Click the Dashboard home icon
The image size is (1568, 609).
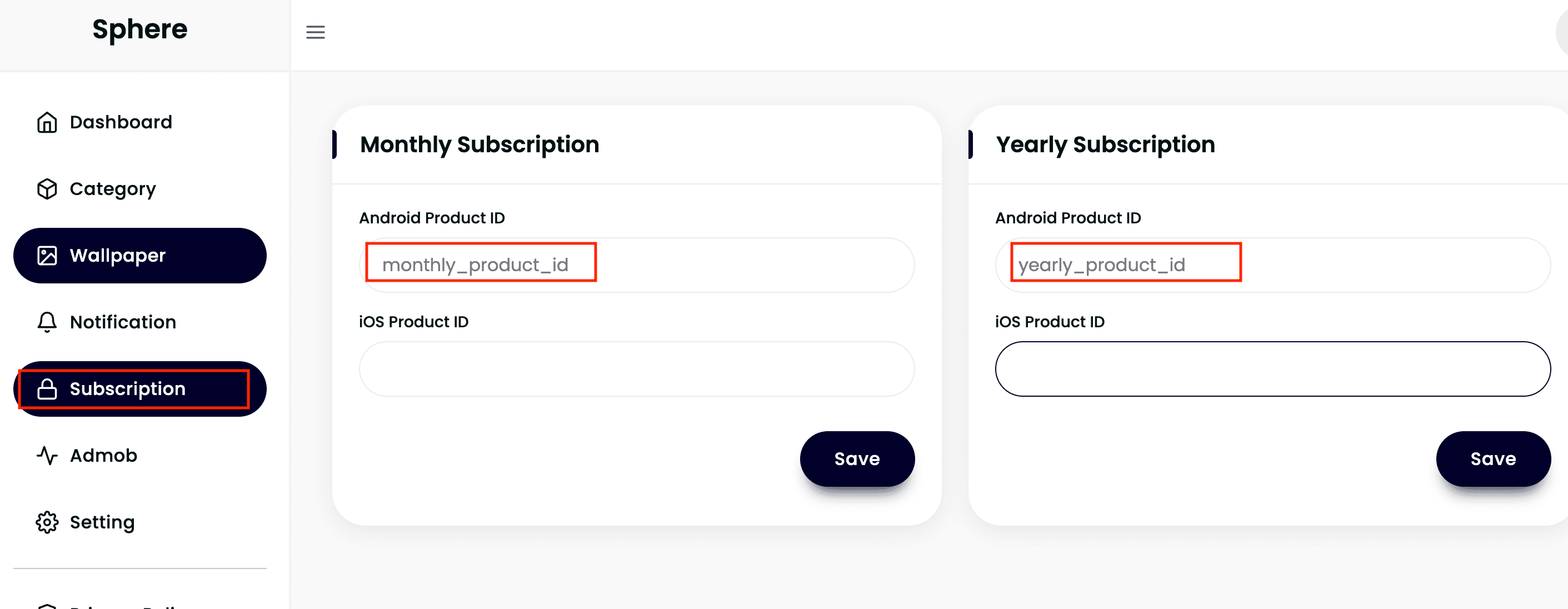click(x=47, y=122)
